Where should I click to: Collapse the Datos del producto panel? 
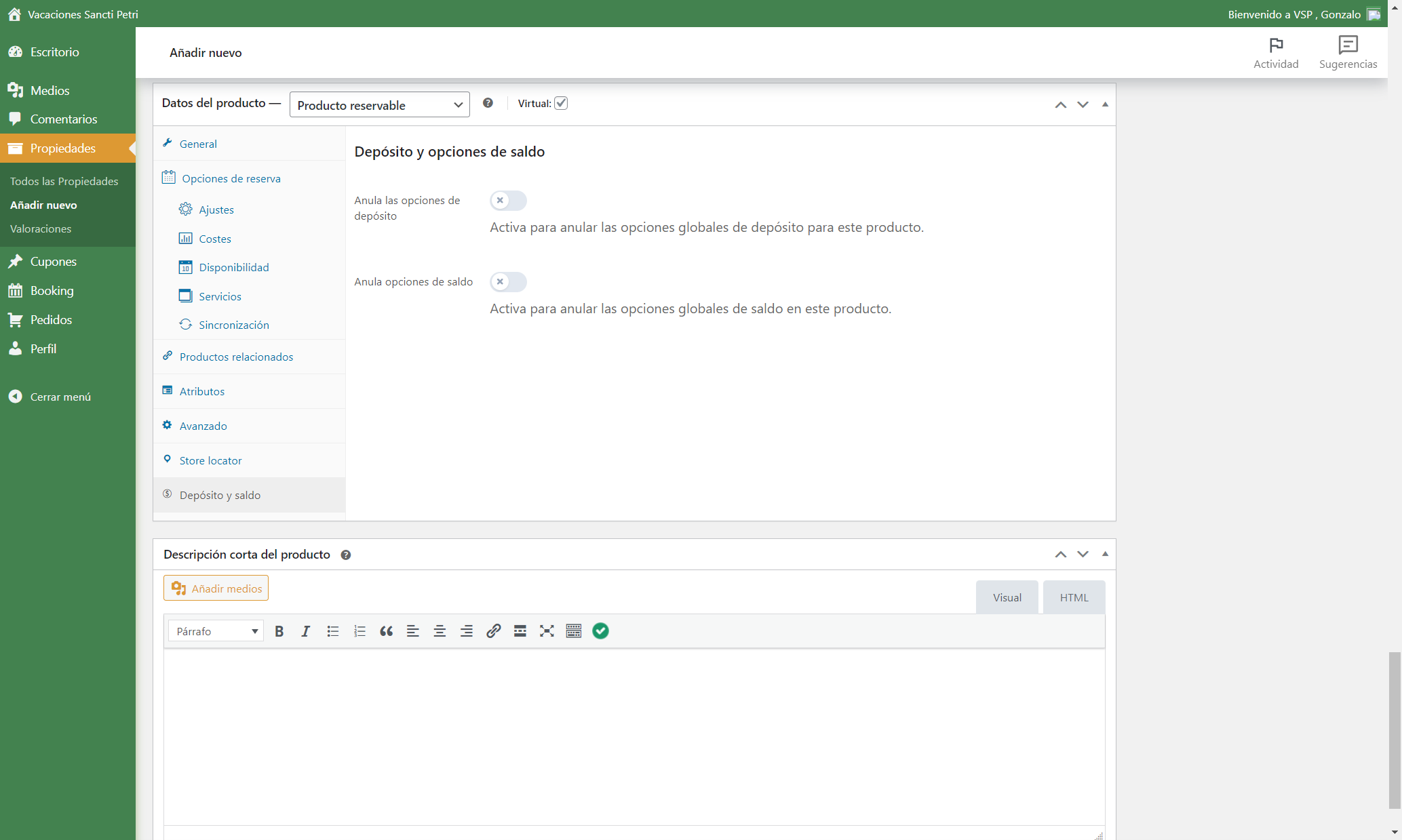pos(1105,104)
